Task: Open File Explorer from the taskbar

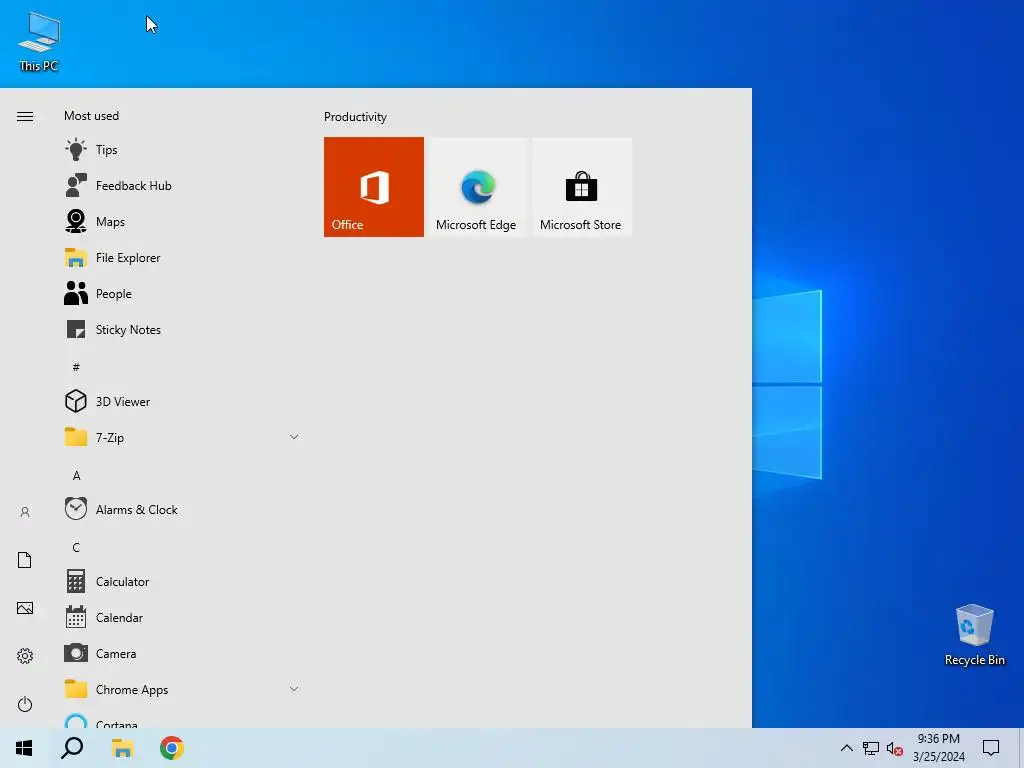Action: click(122, 748)
